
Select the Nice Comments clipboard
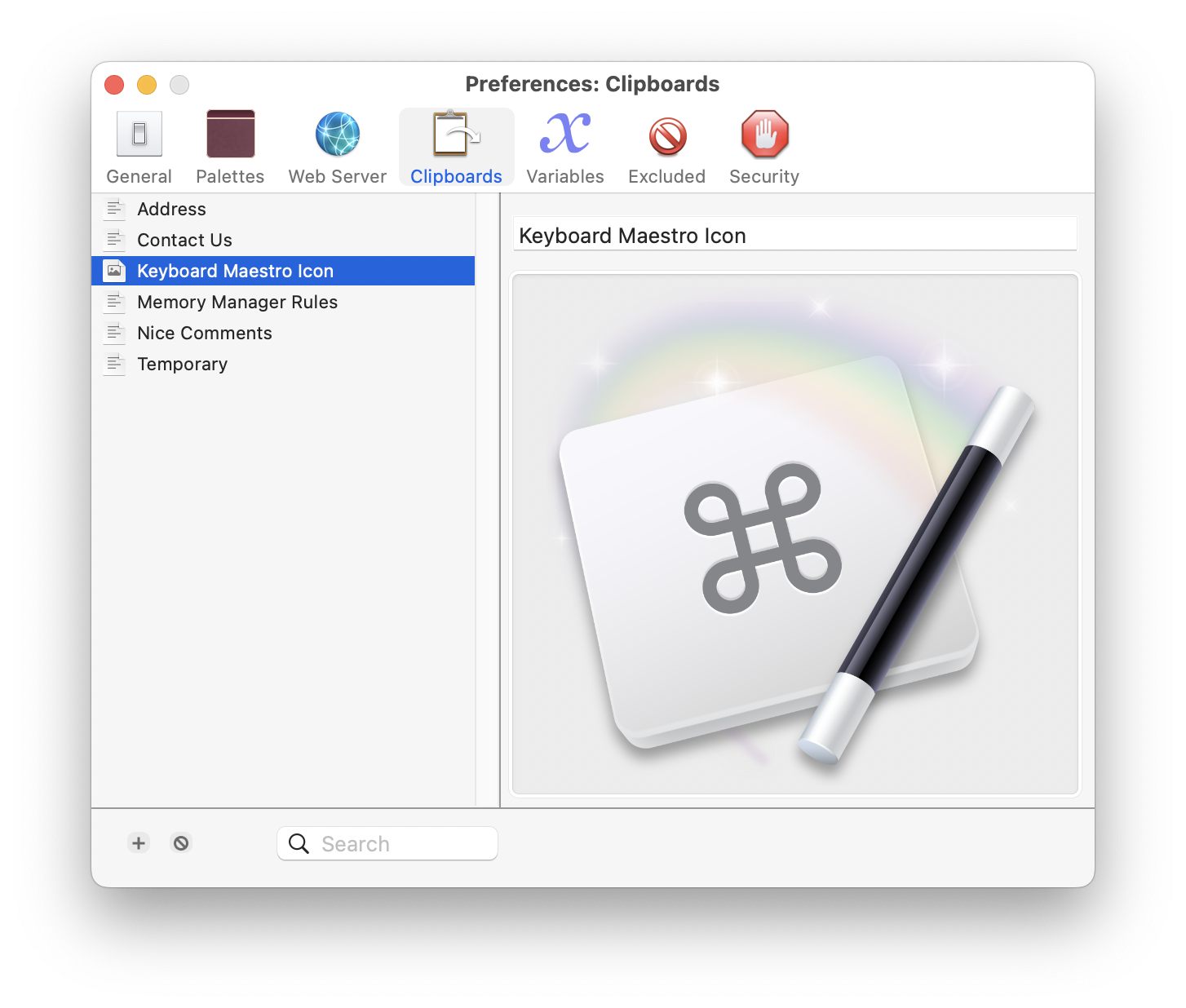point(204,334)
